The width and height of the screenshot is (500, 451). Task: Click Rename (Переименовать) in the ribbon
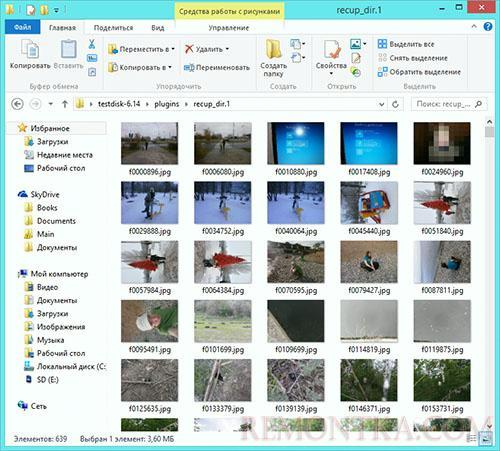point(217,67)
